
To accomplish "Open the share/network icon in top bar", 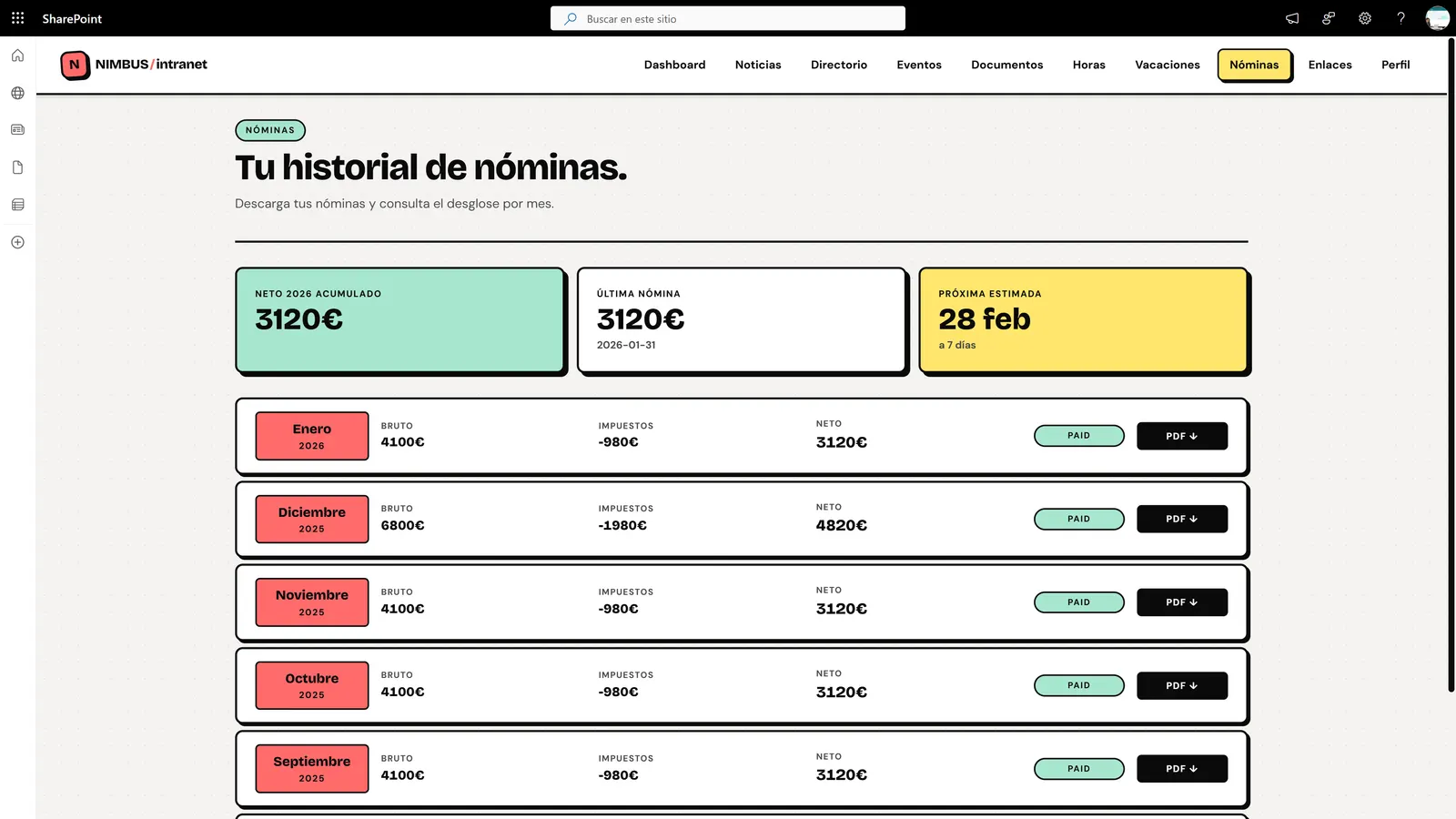I will coord(1329,18).
